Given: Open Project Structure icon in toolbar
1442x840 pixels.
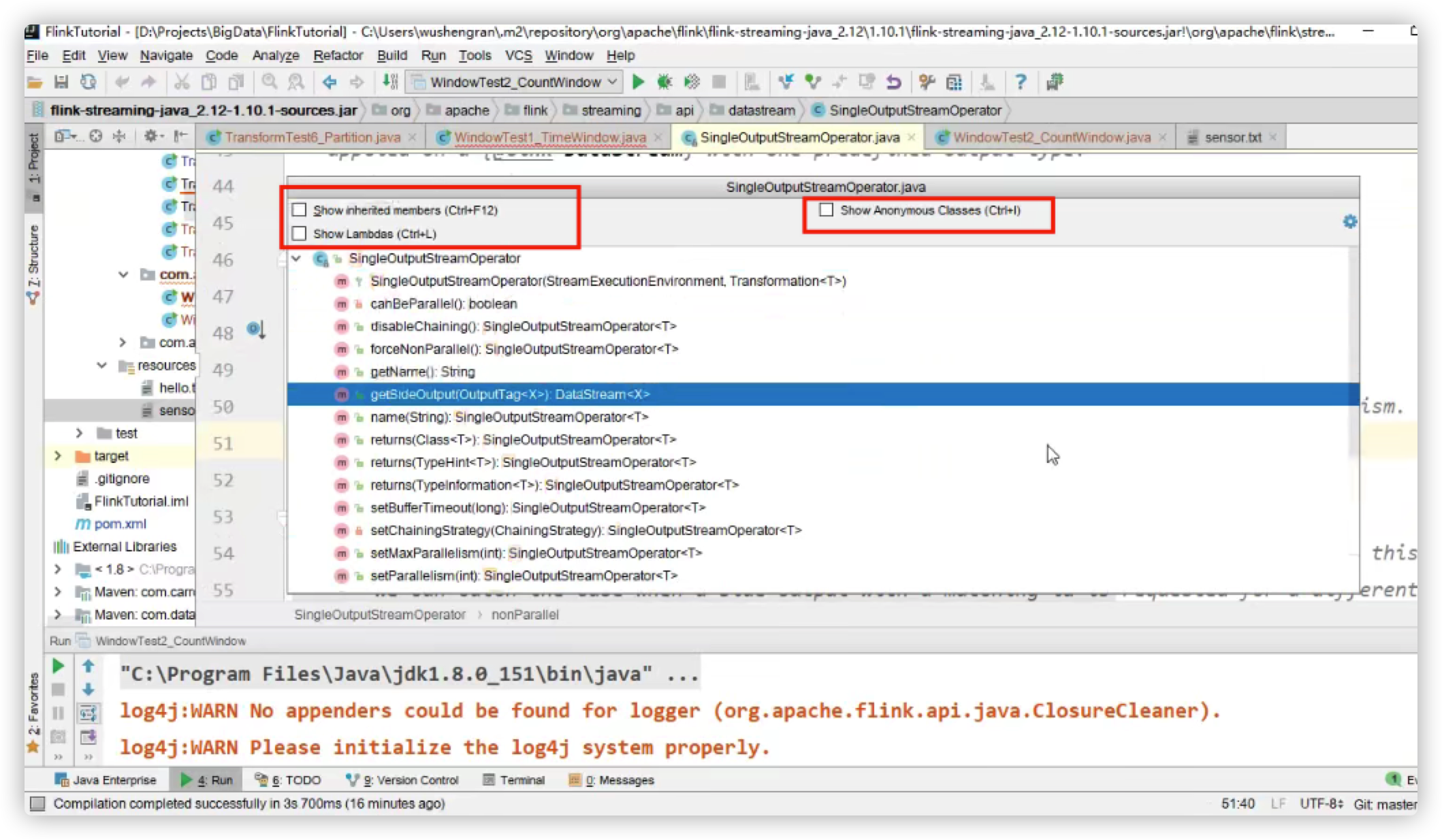Looking at the screenshot, I should pos(954,82).
